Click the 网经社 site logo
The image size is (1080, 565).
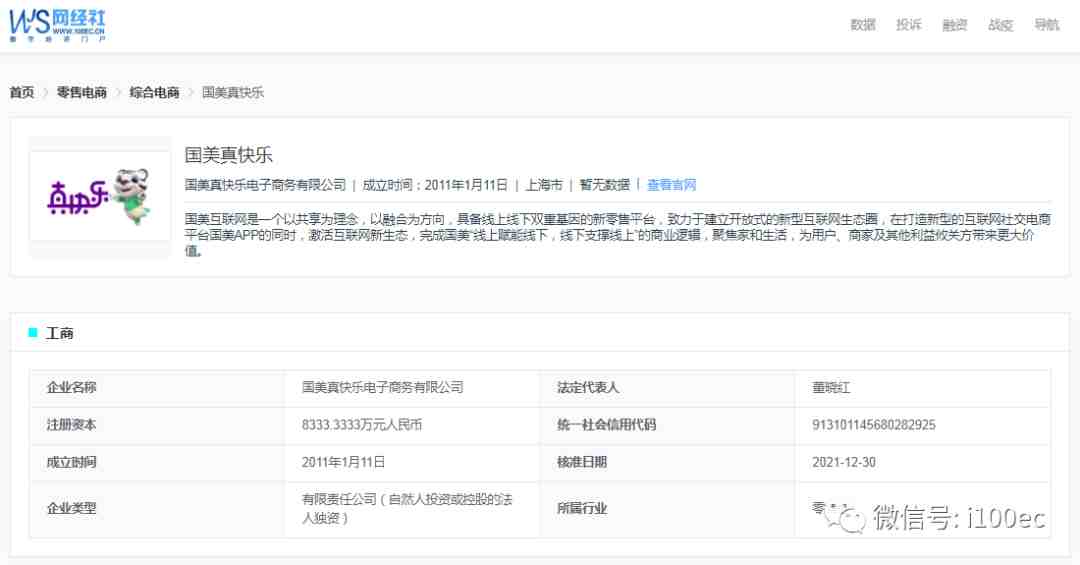click(57, 25)
